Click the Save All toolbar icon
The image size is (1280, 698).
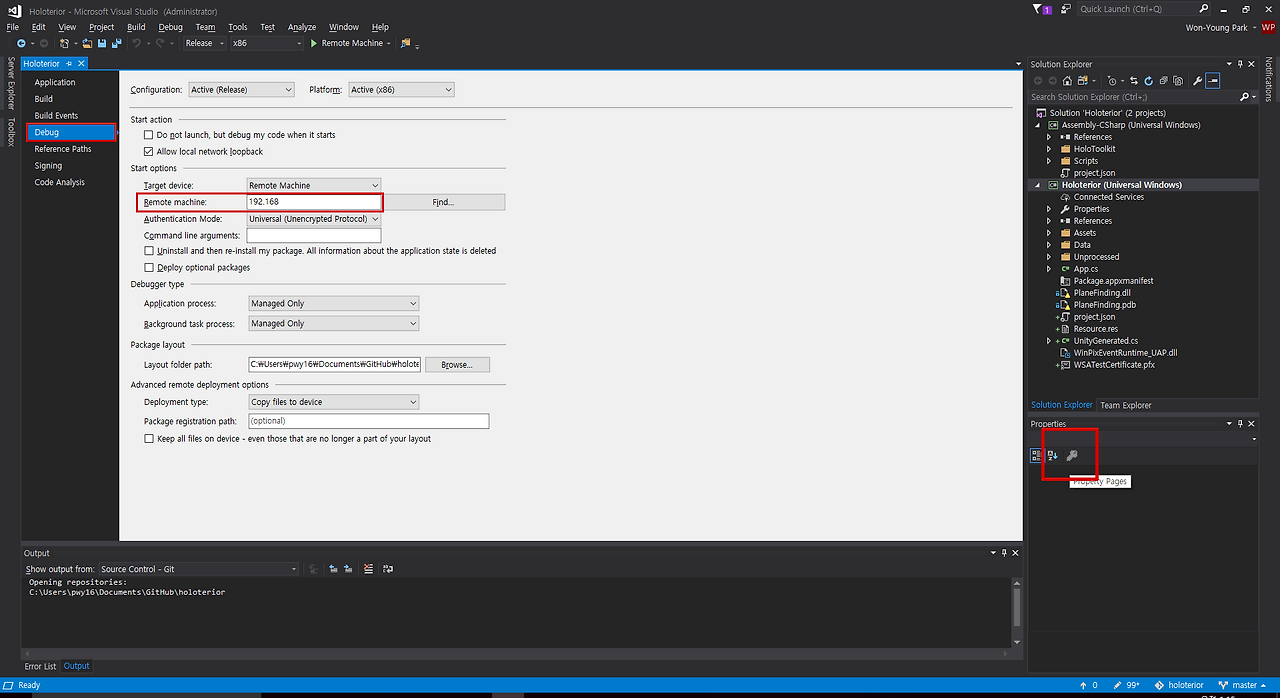point(116,43)
